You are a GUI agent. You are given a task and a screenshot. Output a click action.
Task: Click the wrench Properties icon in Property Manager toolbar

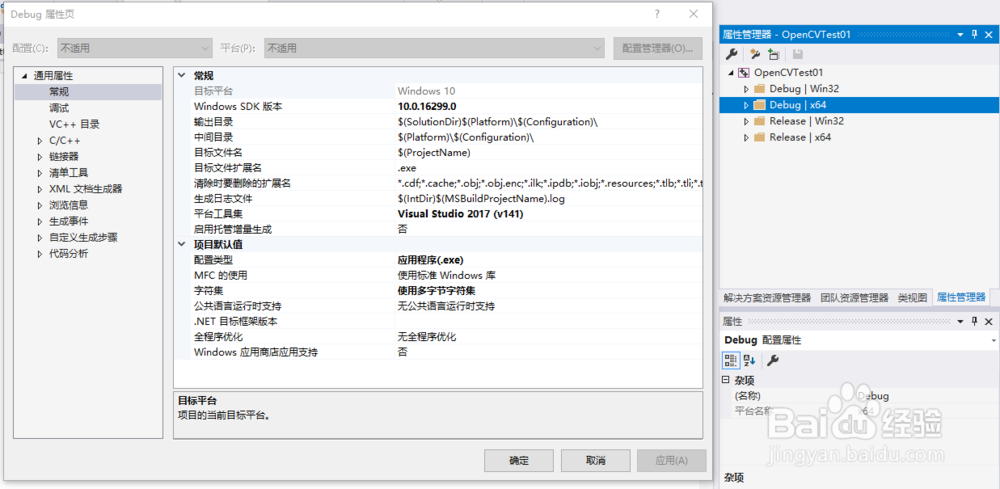pos(732,54)
